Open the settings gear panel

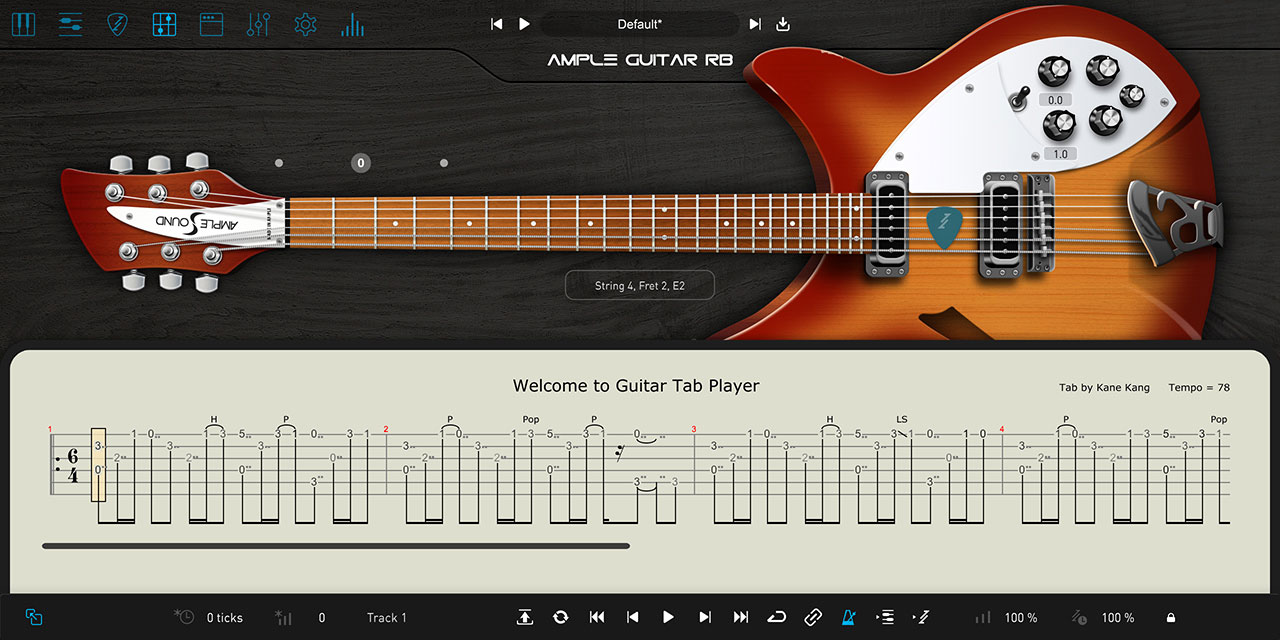[305, 24]
